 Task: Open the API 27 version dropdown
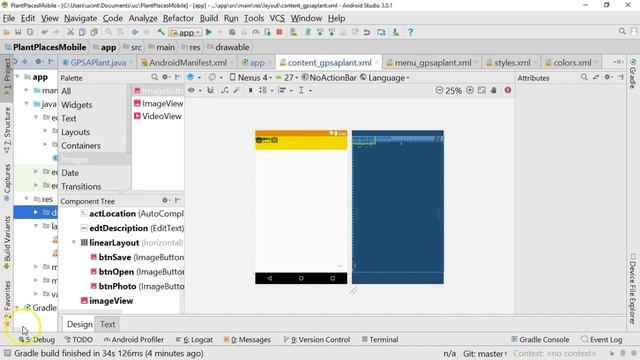287,78
